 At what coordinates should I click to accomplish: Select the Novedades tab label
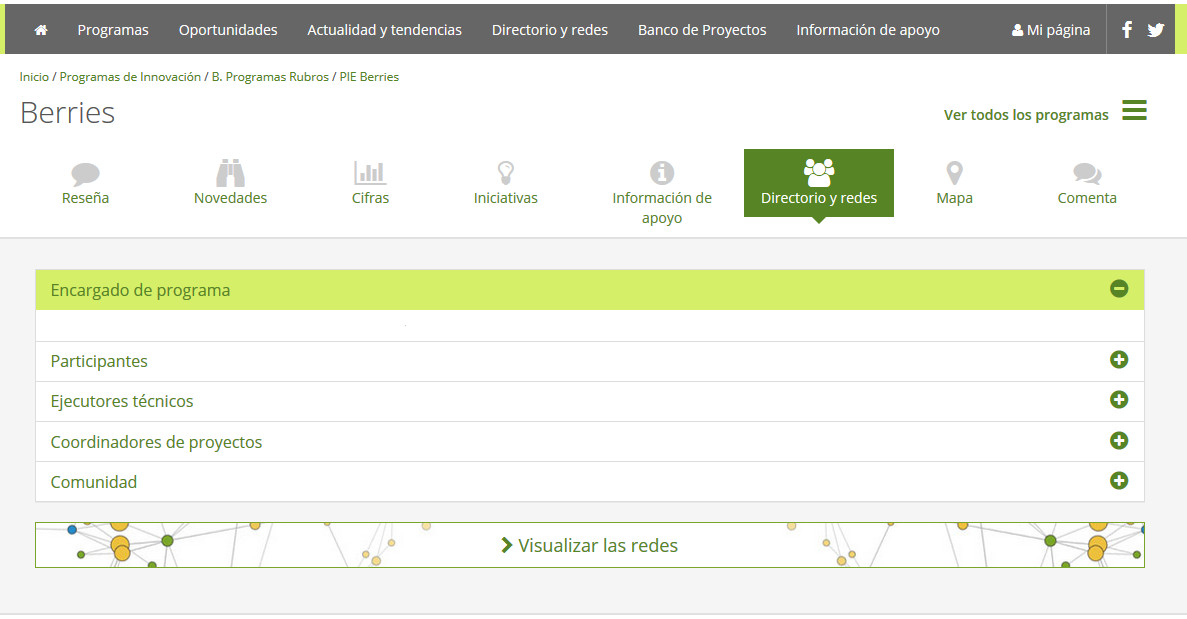click(230, 198)
